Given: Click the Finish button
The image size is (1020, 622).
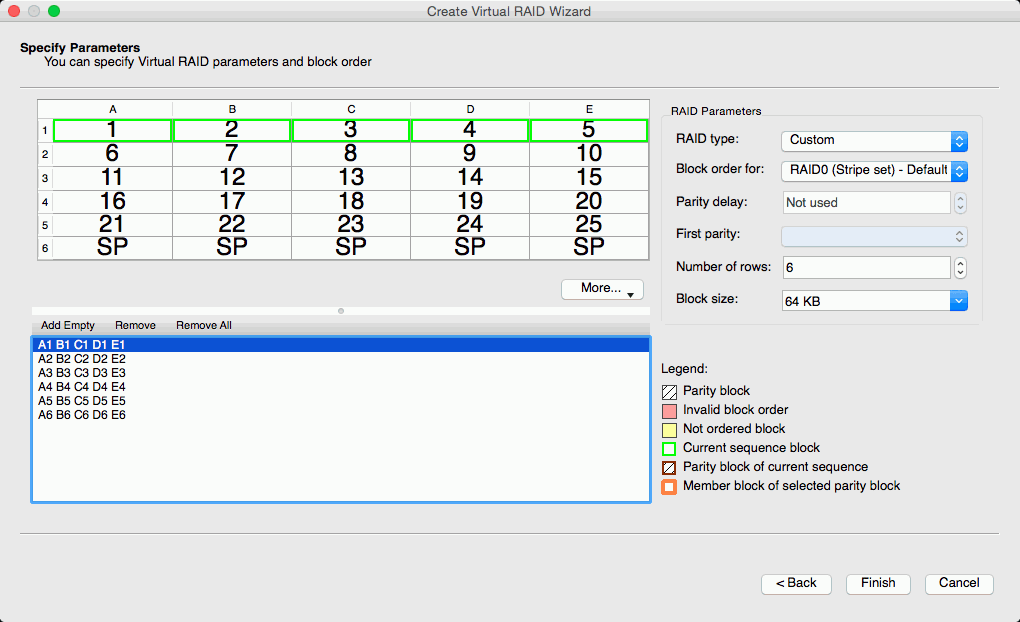Looking at the screenshot, I should point(878,583).
